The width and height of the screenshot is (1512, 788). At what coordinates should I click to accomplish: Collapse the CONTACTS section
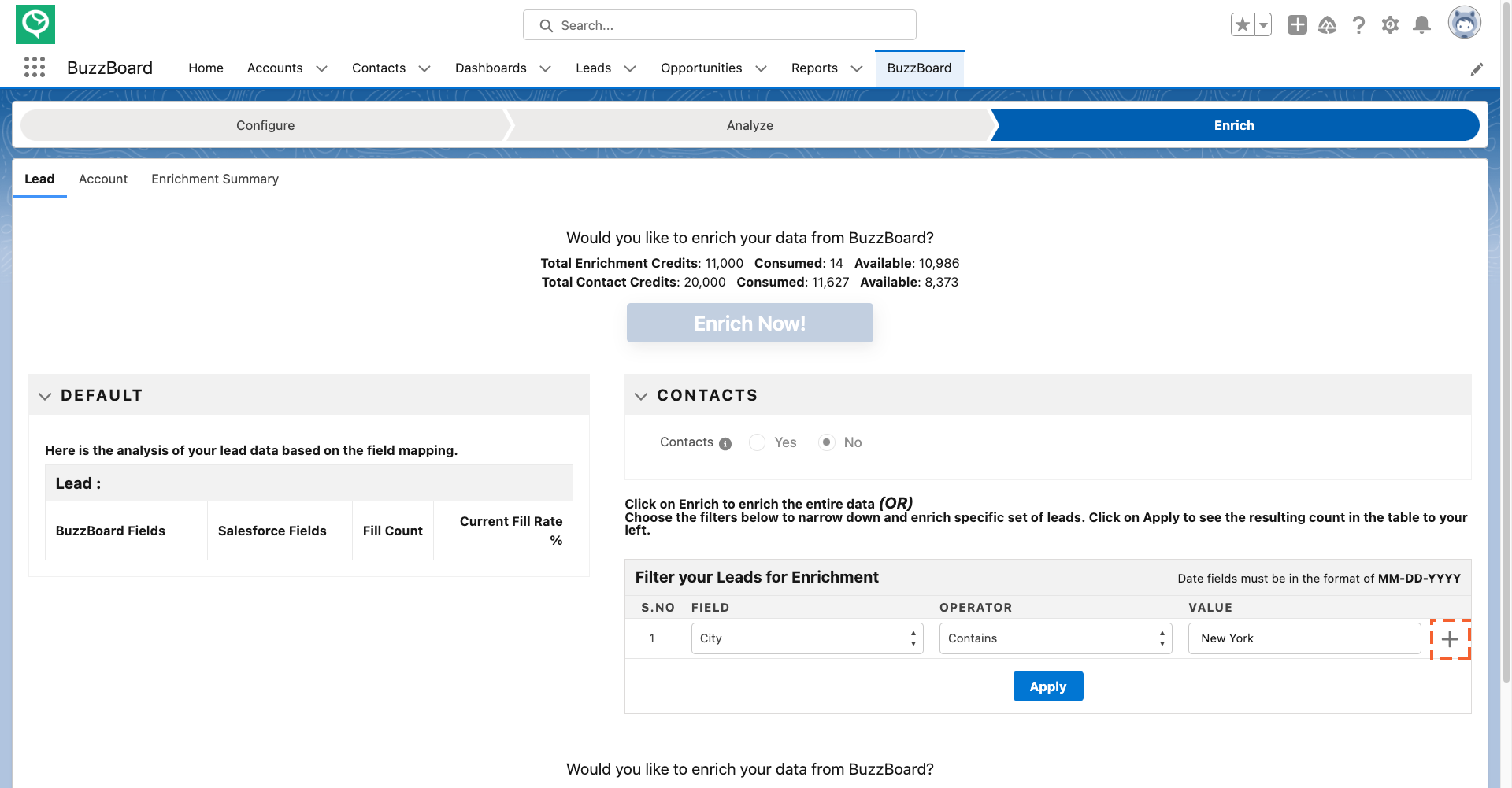641,396
